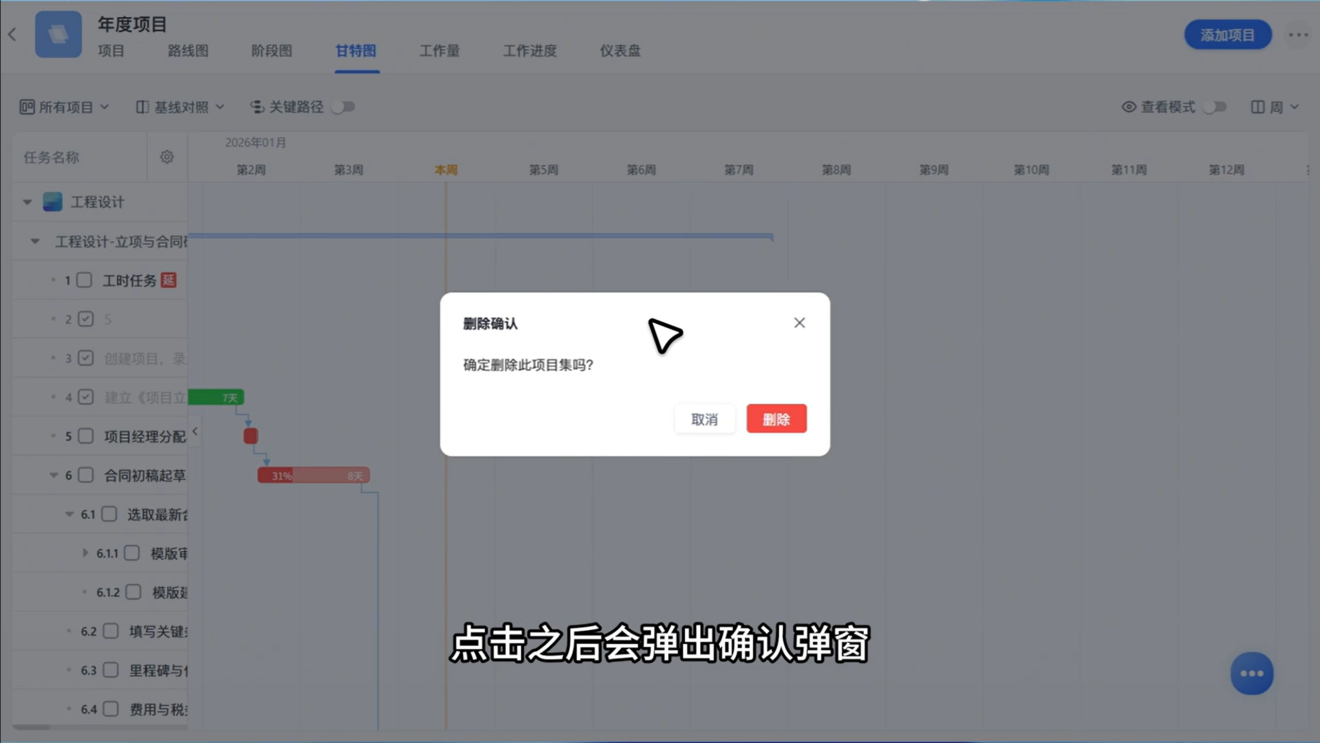Image resolution: width=1320 pixels, height=743 pixels.
Task: Collapse task 6.1 subtree arrow
Action: click(x=69, y=514)
